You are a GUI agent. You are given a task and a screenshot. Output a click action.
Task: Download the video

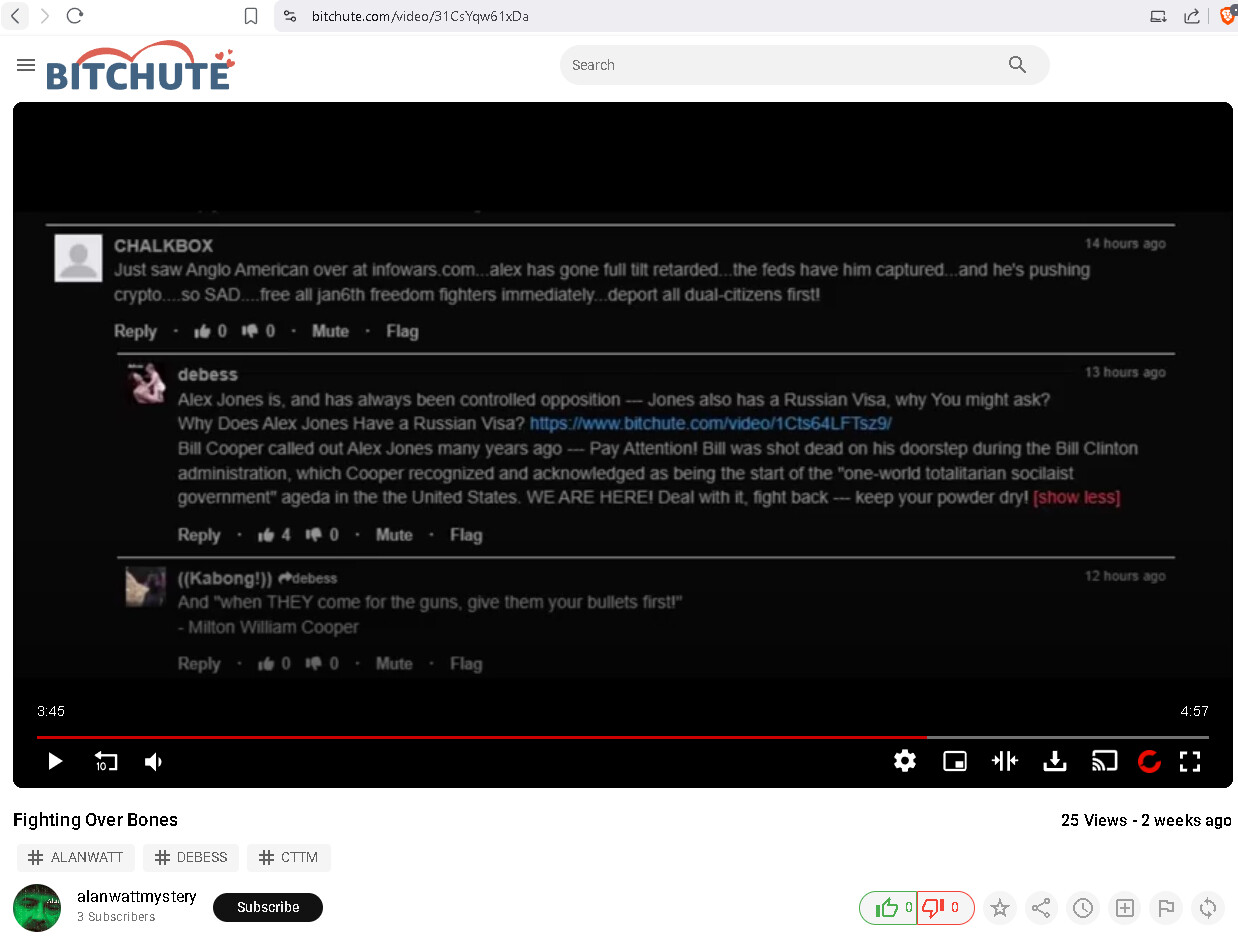[1054, 762]
